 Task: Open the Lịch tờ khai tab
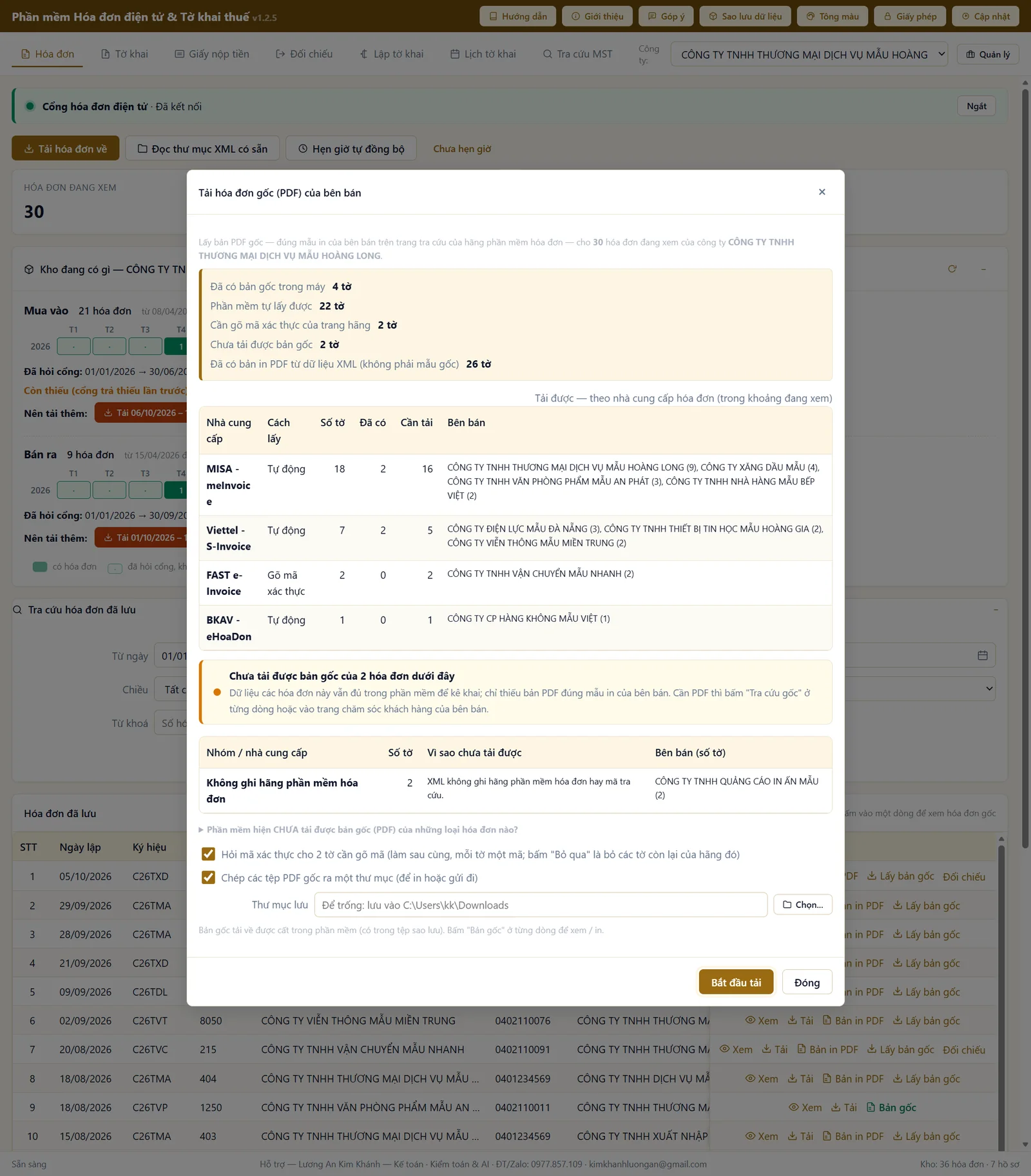pyautogui.click(x=483, y=54)
